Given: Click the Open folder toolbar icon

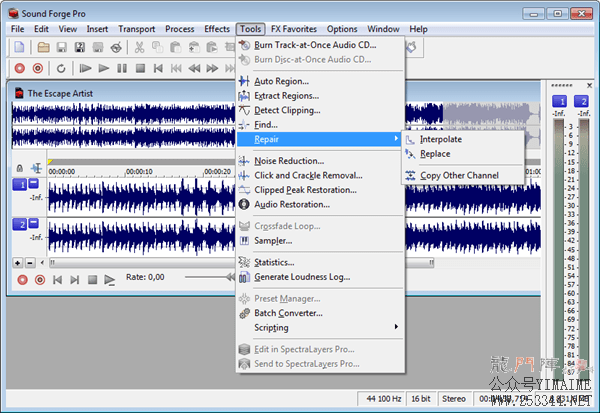Looking at the screenshot, I should (43, 47).
